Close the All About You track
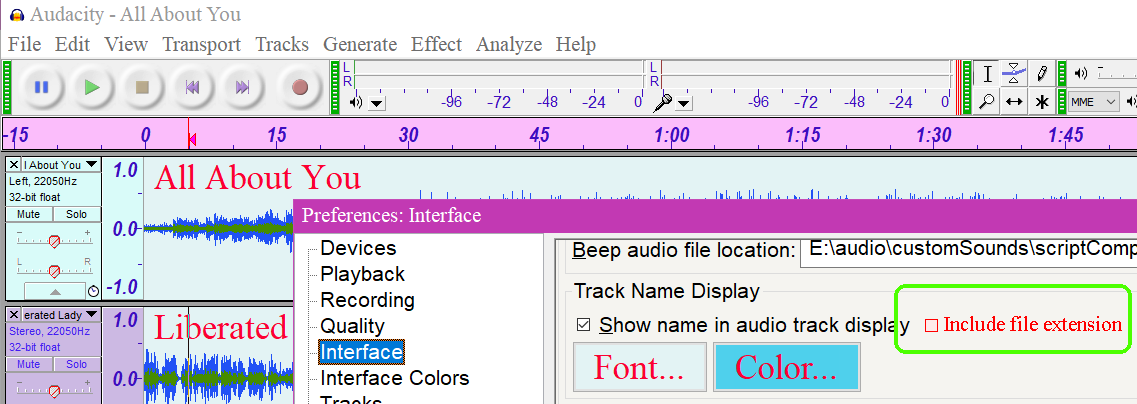Screen dimensions: 1137x404 pyautogui.click(x=14, y=165)
